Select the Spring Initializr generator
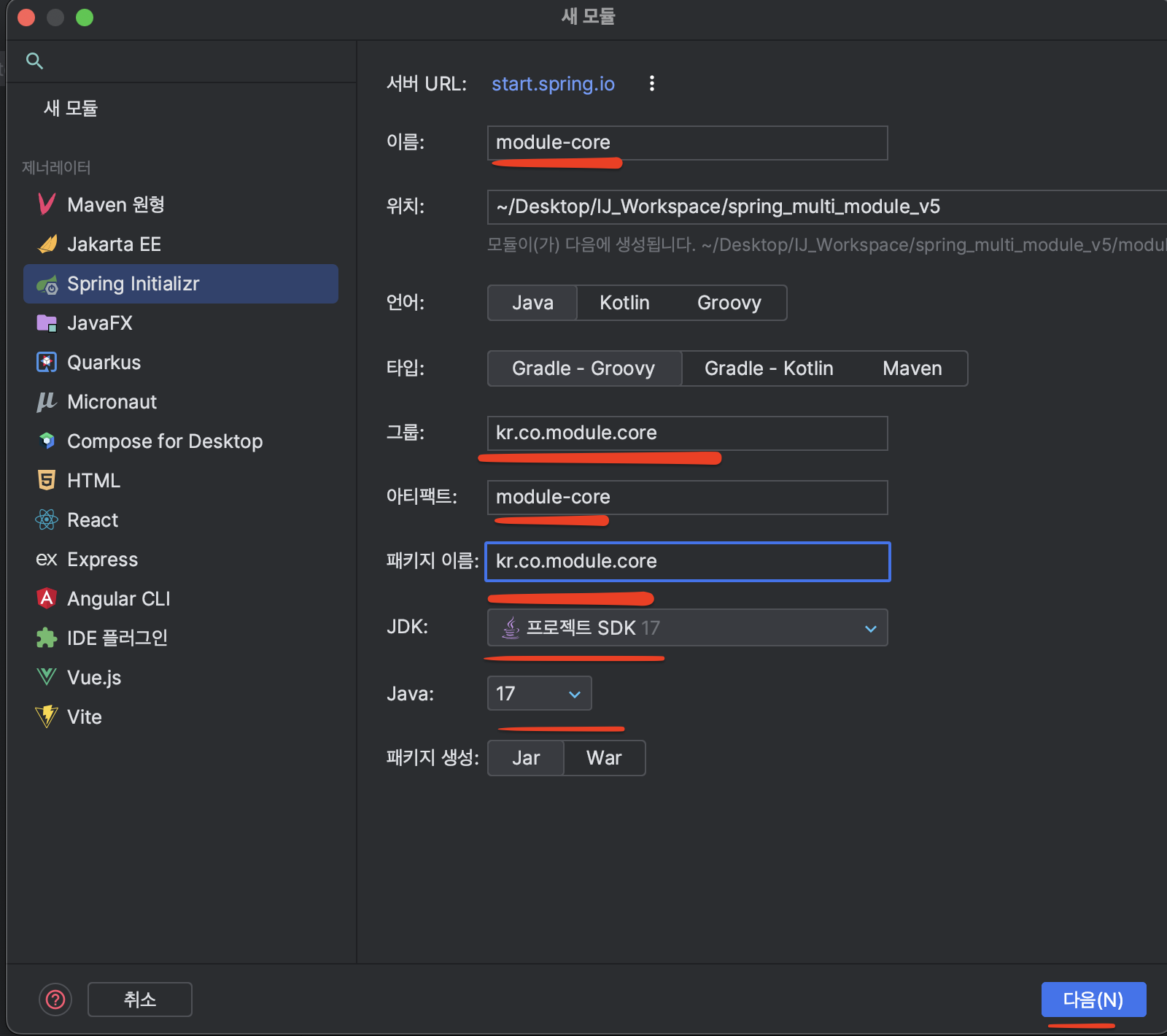This screenshot has width=1167, height=1036. coord(181,284)
